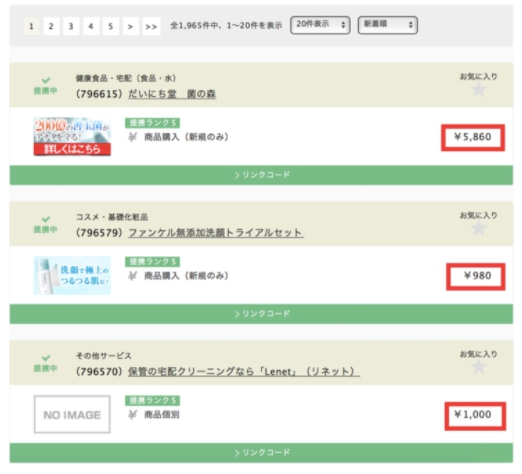
Task: Click 提携ランクS badge for 菌の森
Action: click(x=153, y=123)
